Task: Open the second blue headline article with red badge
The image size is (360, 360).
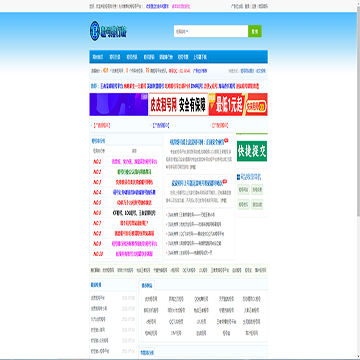Action: coord(196,183)
